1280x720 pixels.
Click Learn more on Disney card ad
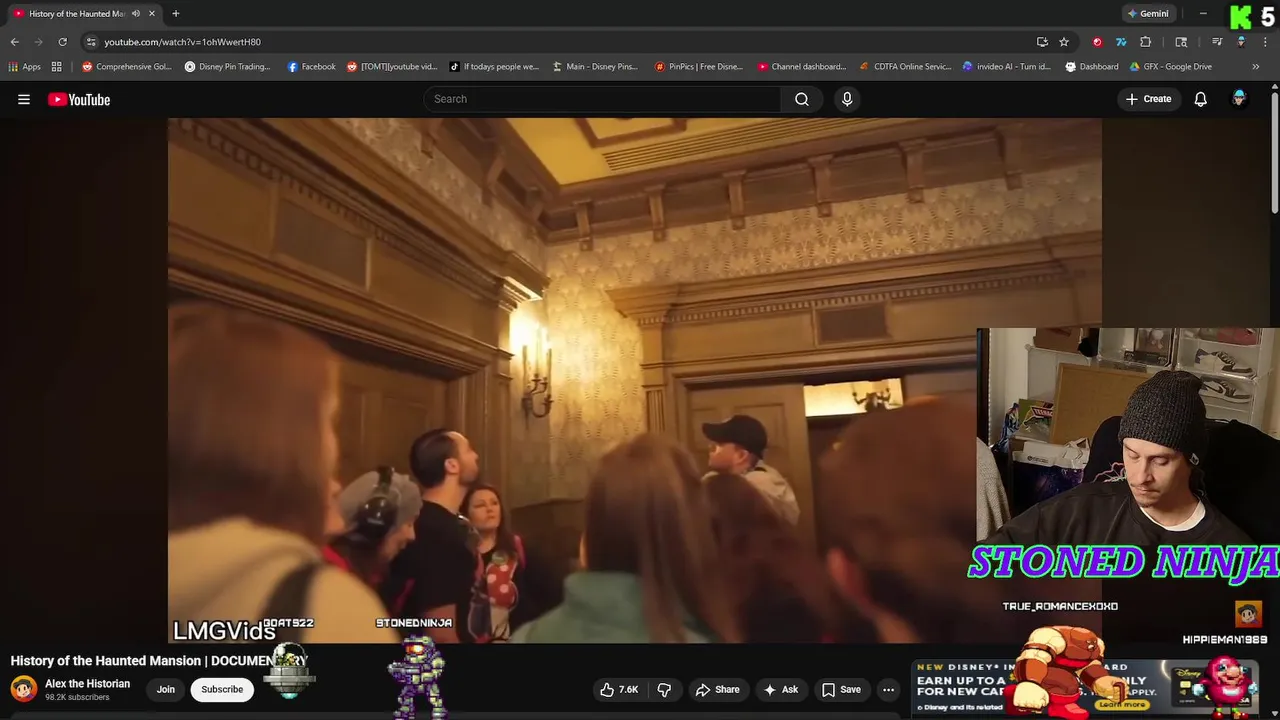pos(1121,704)
